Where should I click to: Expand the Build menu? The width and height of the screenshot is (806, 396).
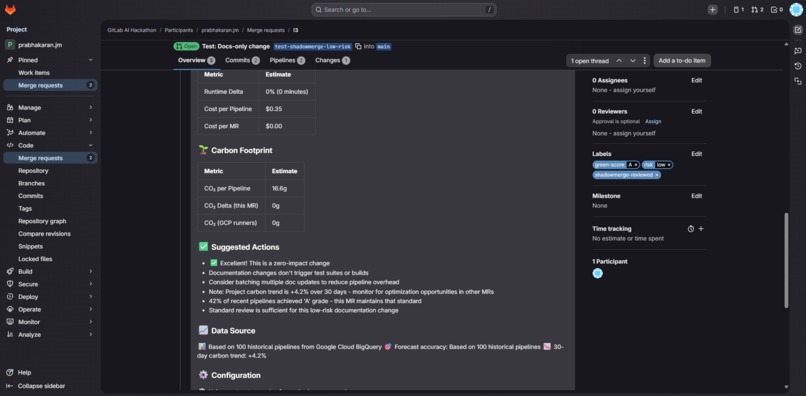point(49,272)
